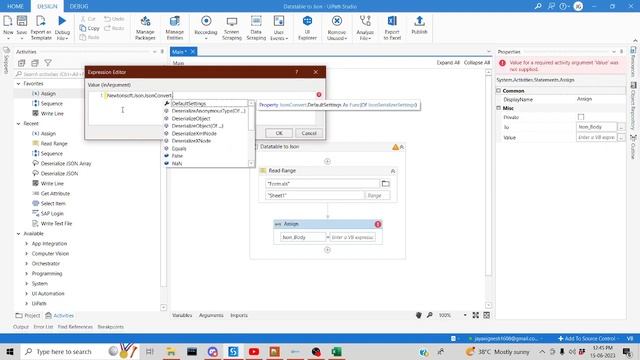Click the New project icon in ribbon

pyautogui.click(x=8, y=21)
